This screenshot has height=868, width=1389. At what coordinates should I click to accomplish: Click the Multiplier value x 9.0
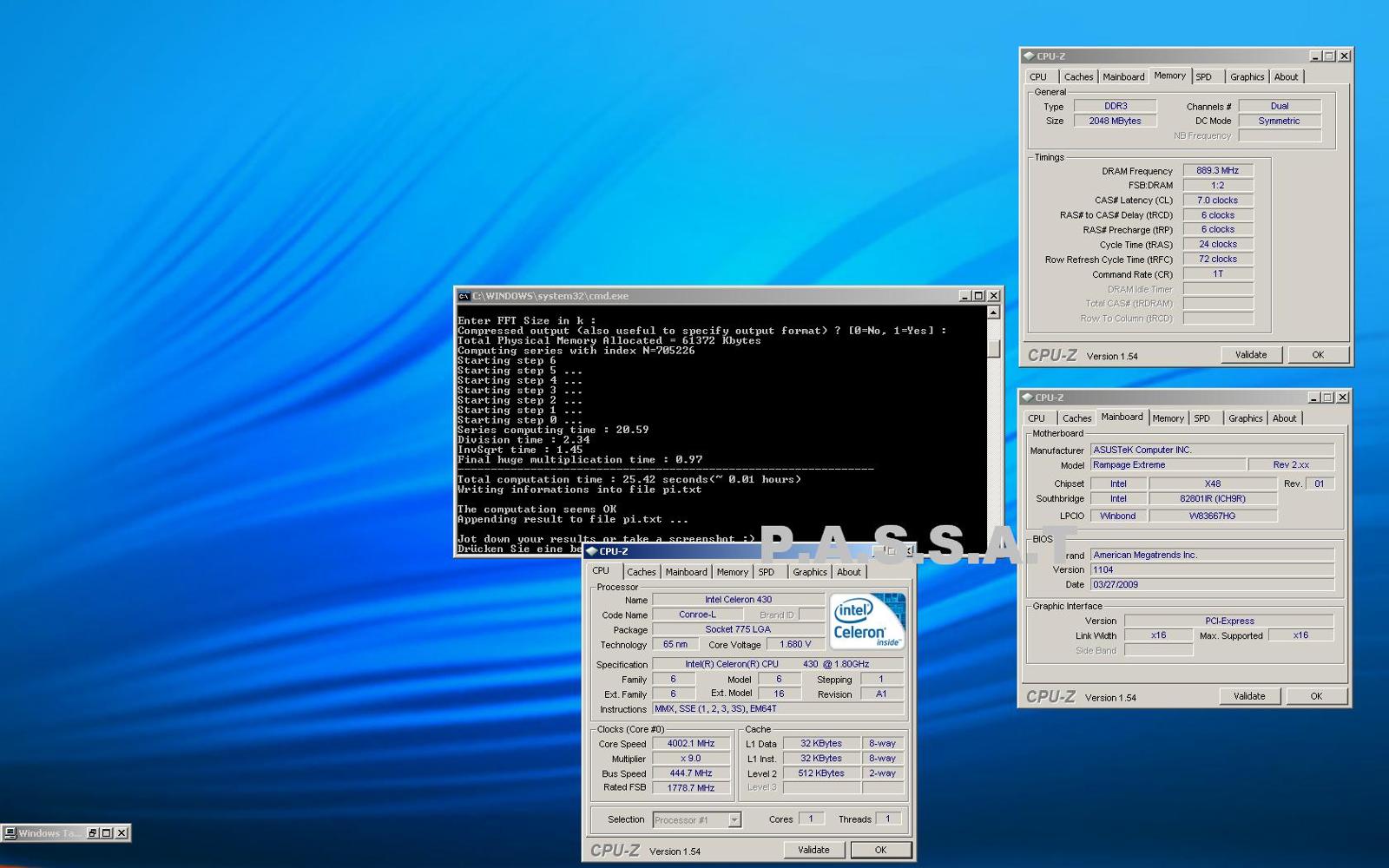691,759
